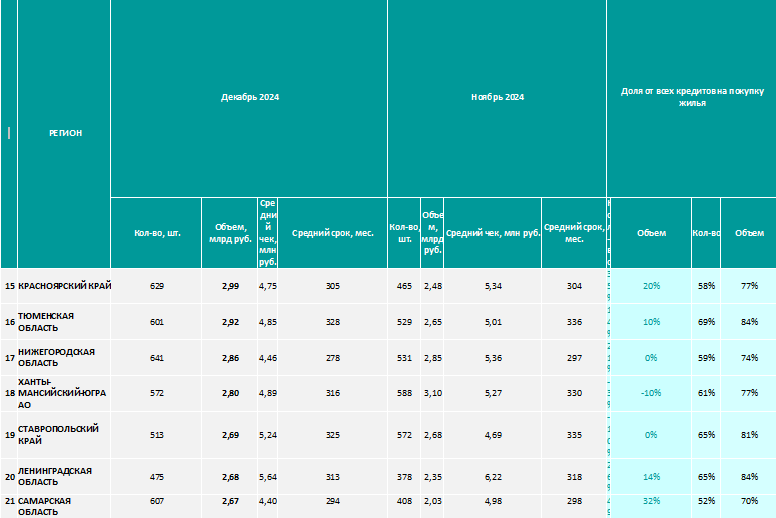Screen dimensions: 776x518
Task: Click 5,36 in Нижегородская область row
Action: [x=493, y=358]
